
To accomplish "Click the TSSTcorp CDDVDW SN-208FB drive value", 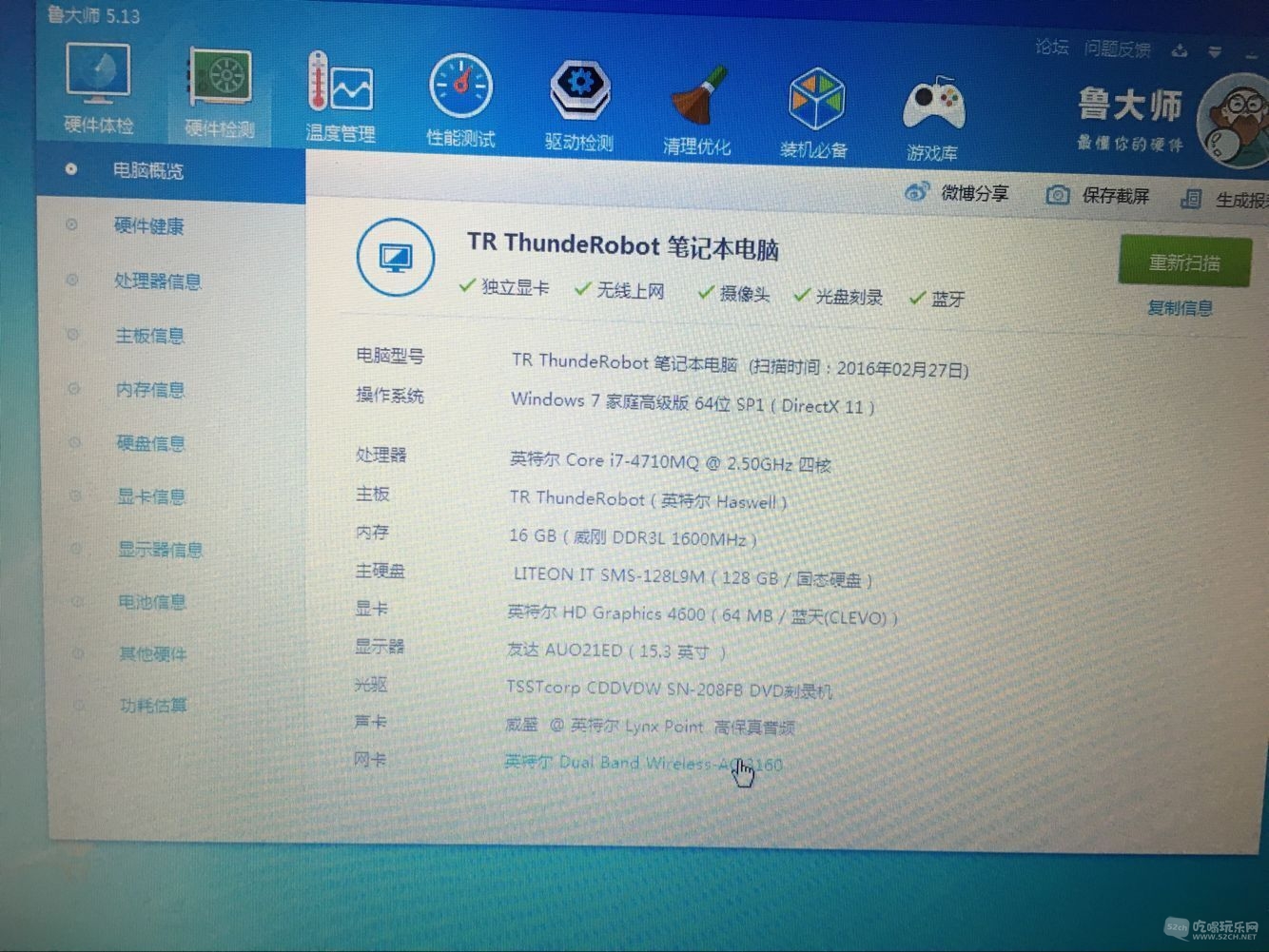I will point(670,689).
